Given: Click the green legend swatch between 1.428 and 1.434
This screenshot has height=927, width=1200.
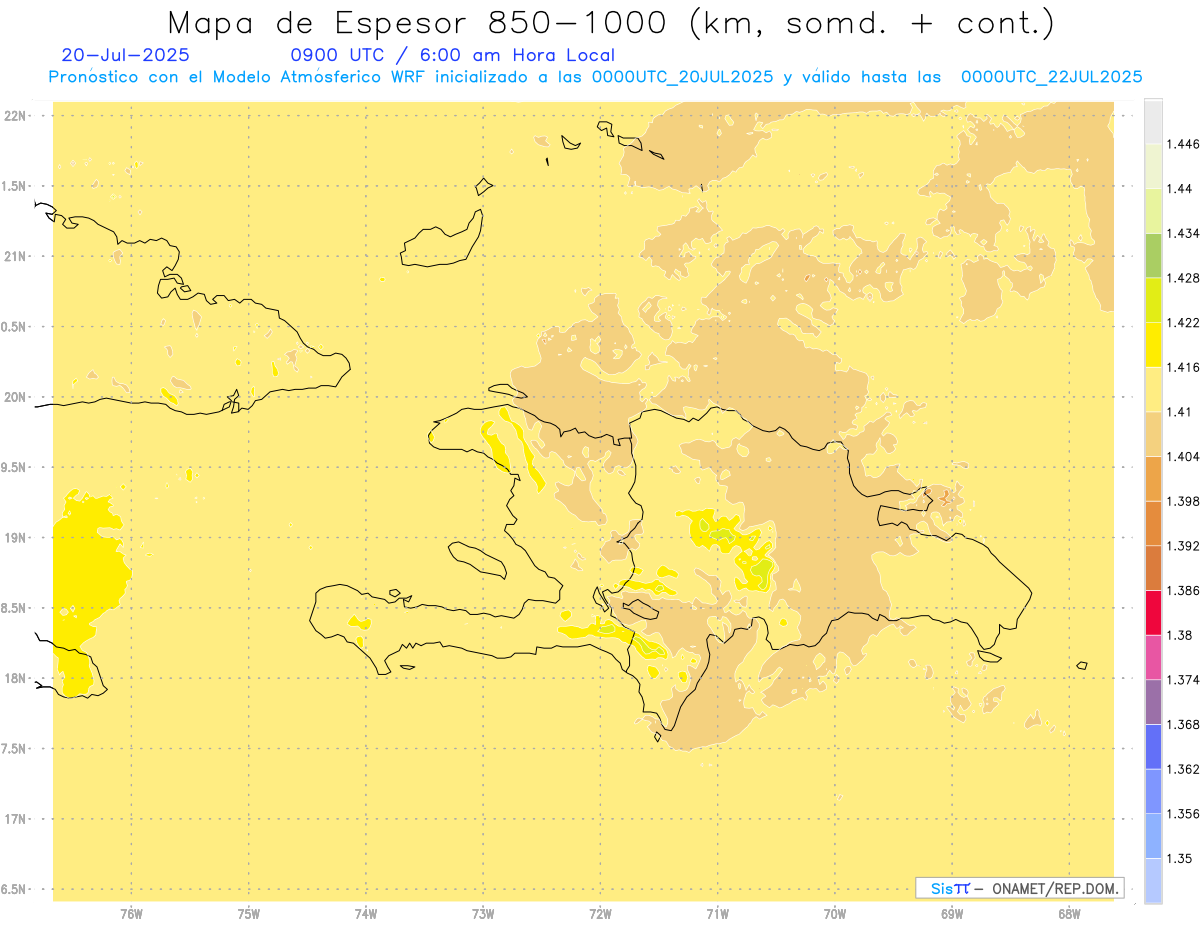Looking at the screenshot, I should pyautogui.click(x=1153, y=255).
